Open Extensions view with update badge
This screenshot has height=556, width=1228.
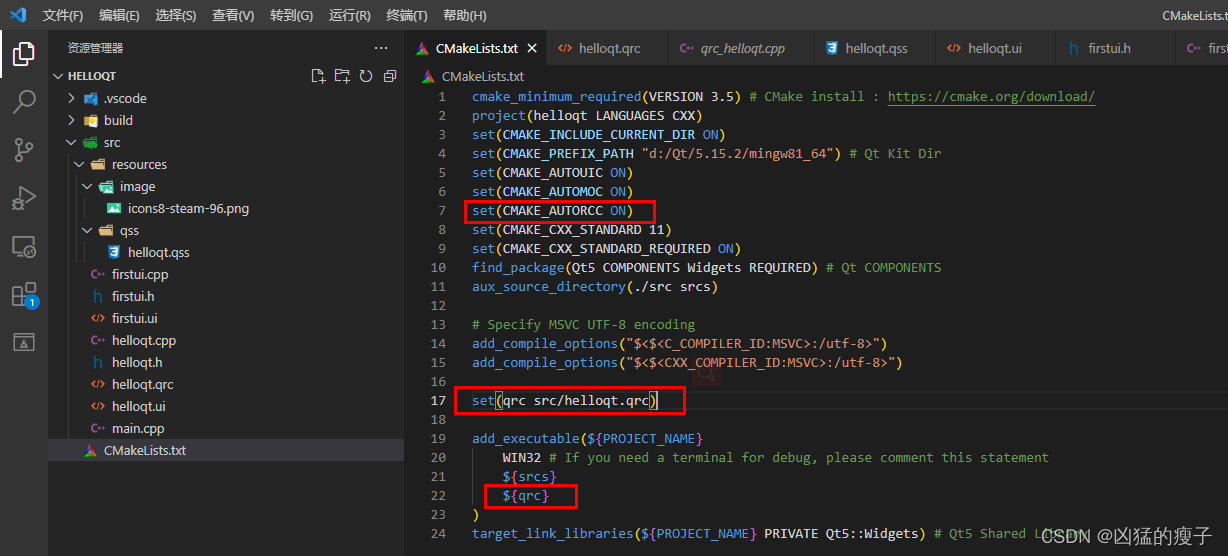point(24,294)
